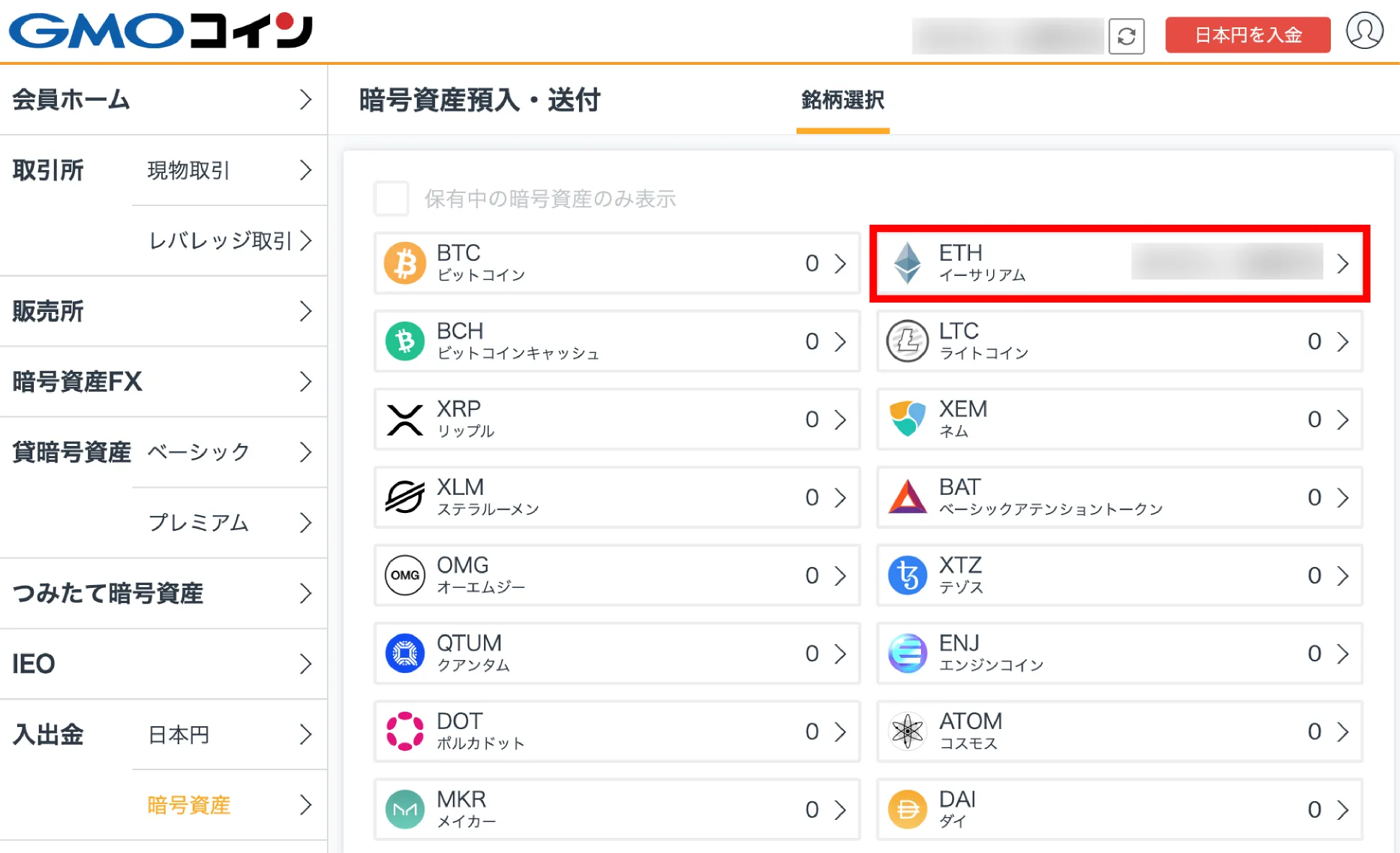This screenshot has height=853, width=1400.
Task: Click the QTUM coin icon
Action: 405,653
